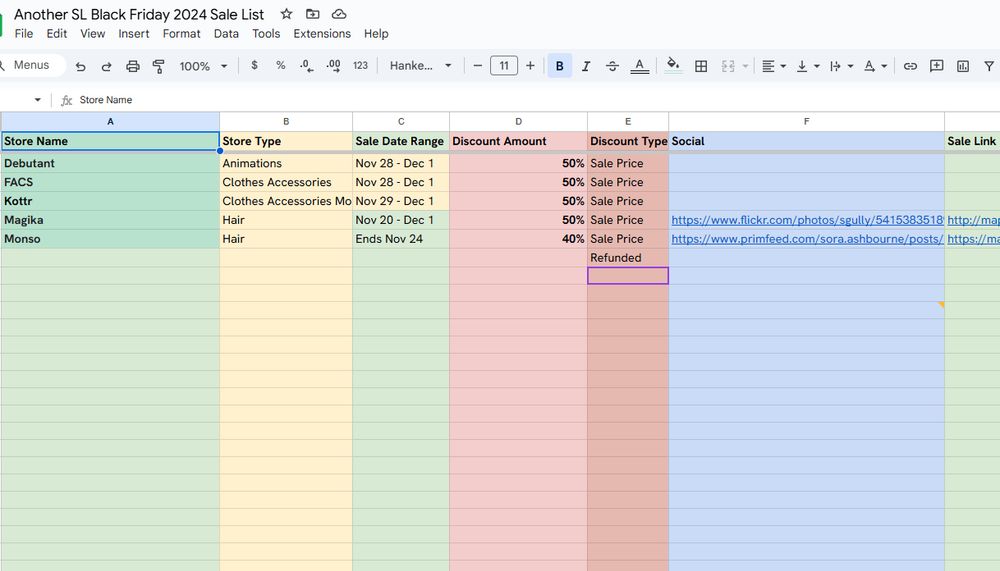Screen dimensions: 1000x571
Task: Click the Undo arrow icon
Action: [x=80, y=66]
